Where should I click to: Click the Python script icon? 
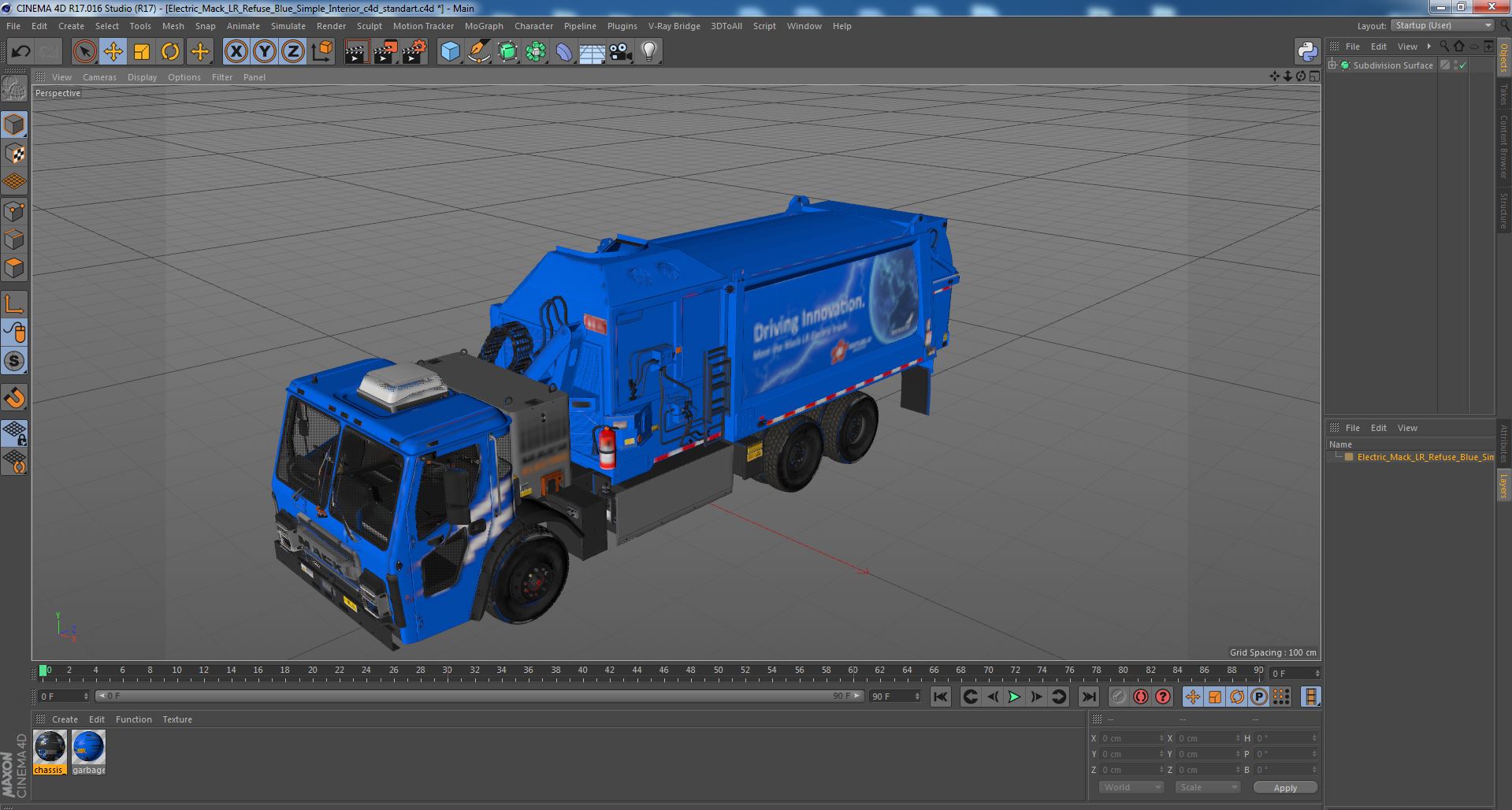tap(1307, 52)
